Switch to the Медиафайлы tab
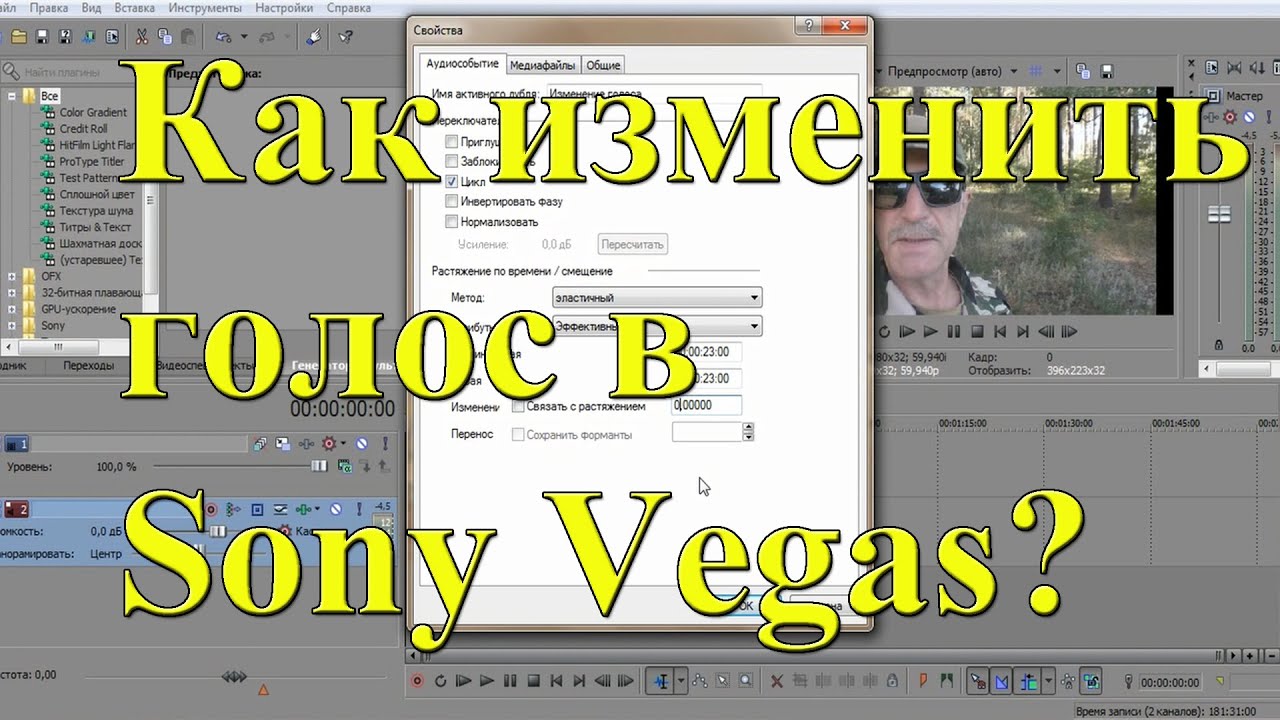This screenshot has height=720, width=1280. [x=542, y=65]
